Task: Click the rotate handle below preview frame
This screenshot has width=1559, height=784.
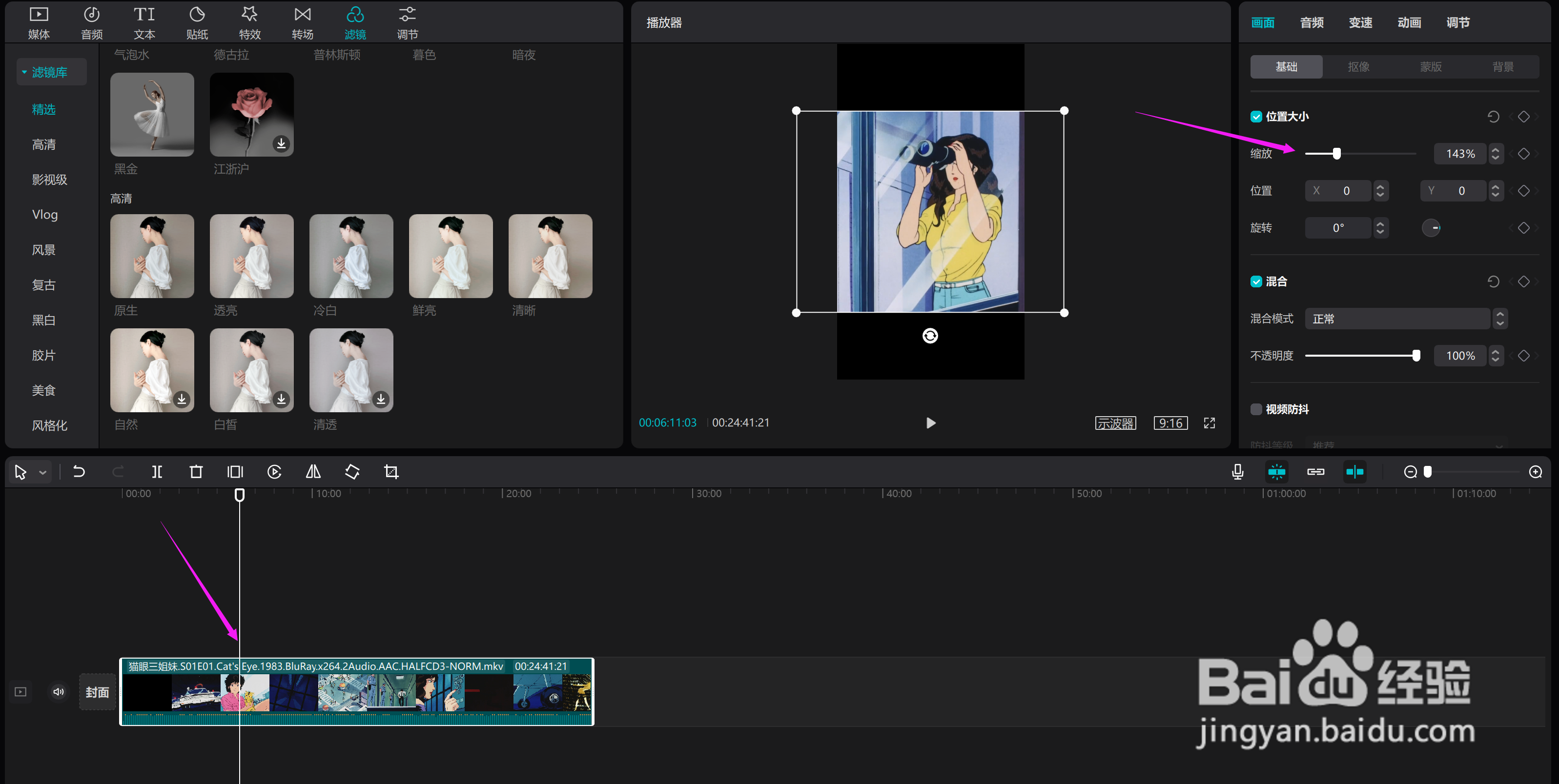Action: pyautogui.click(x=930, y=336)
